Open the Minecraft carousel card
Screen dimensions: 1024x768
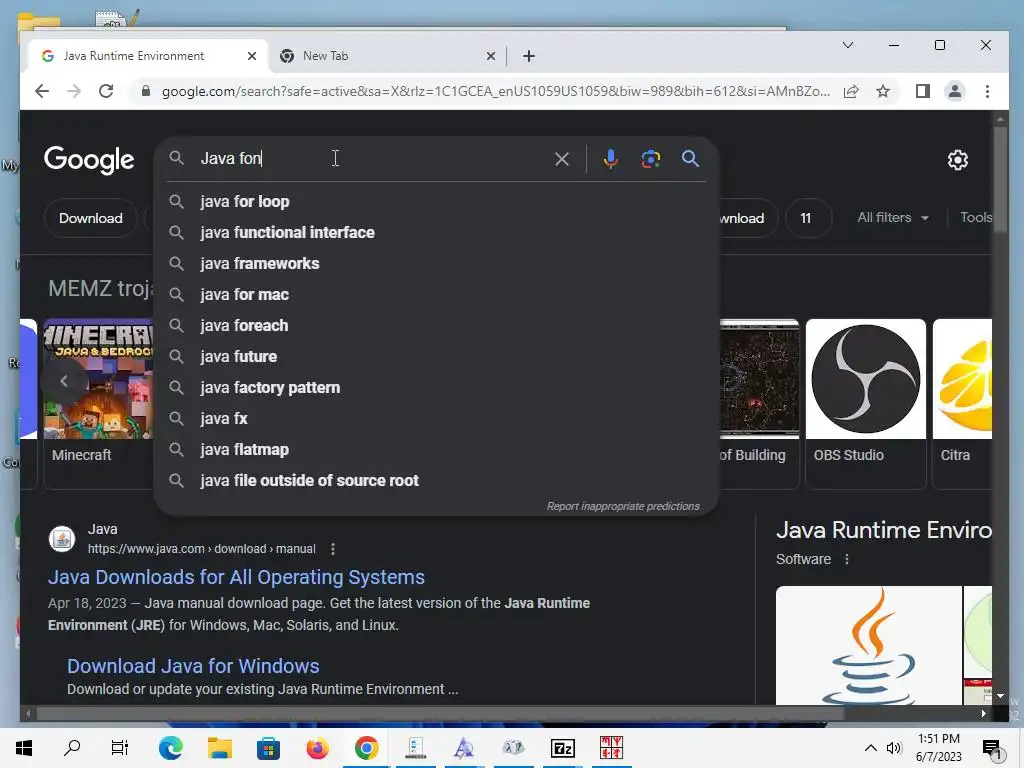point(98,404)
